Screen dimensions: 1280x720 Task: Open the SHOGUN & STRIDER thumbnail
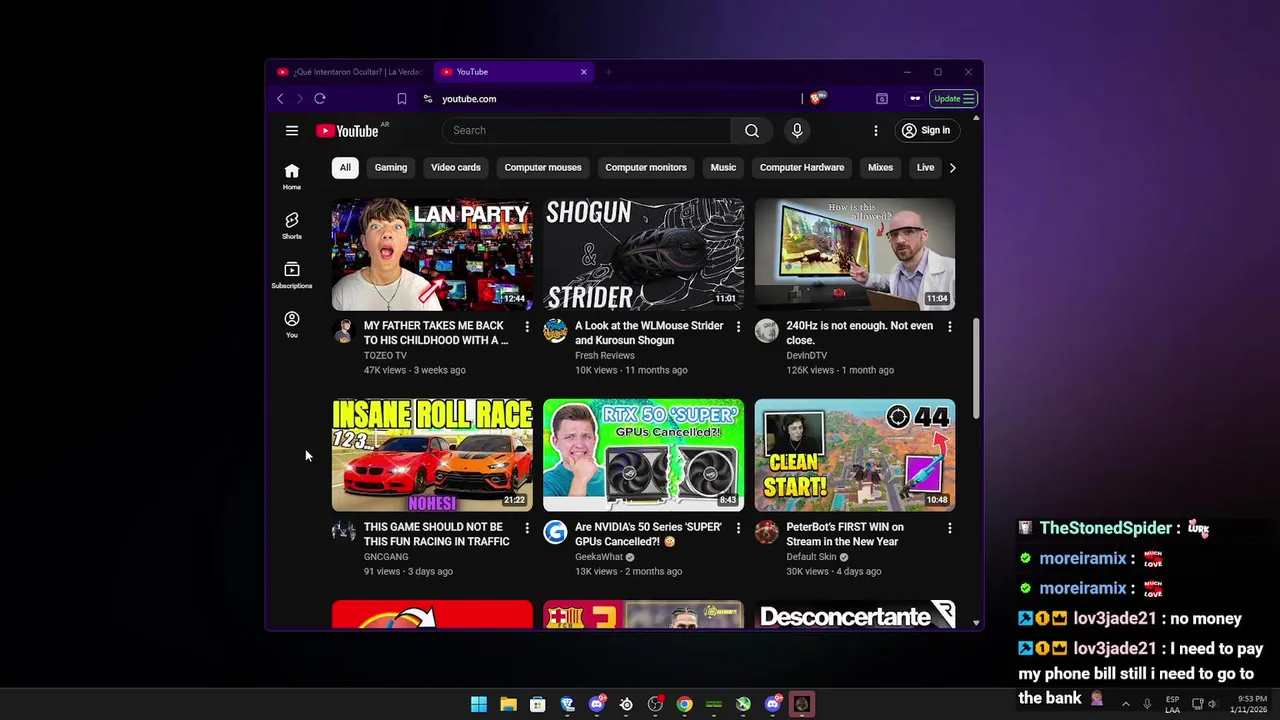tap(644, 254)
